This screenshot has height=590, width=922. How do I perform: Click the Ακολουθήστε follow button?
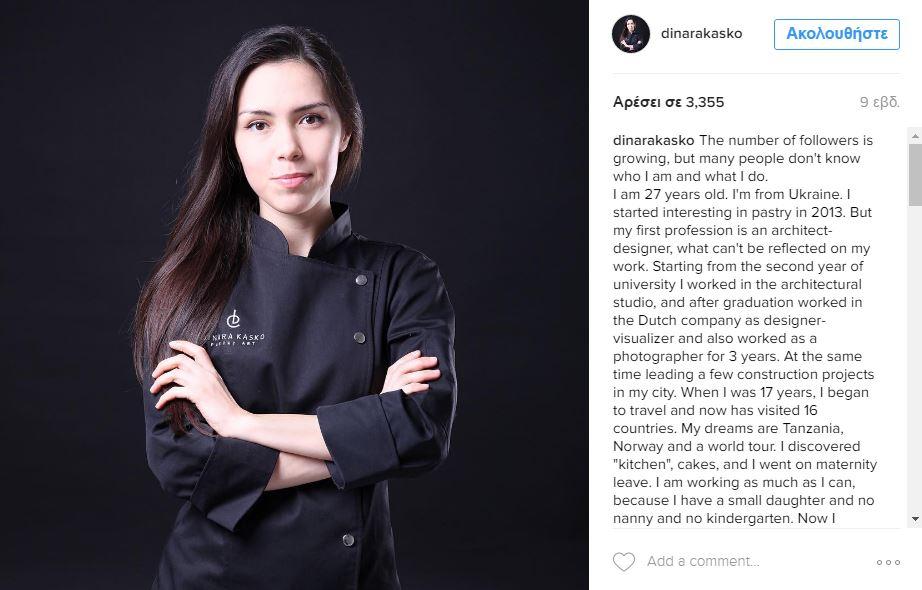coord(837,34)
